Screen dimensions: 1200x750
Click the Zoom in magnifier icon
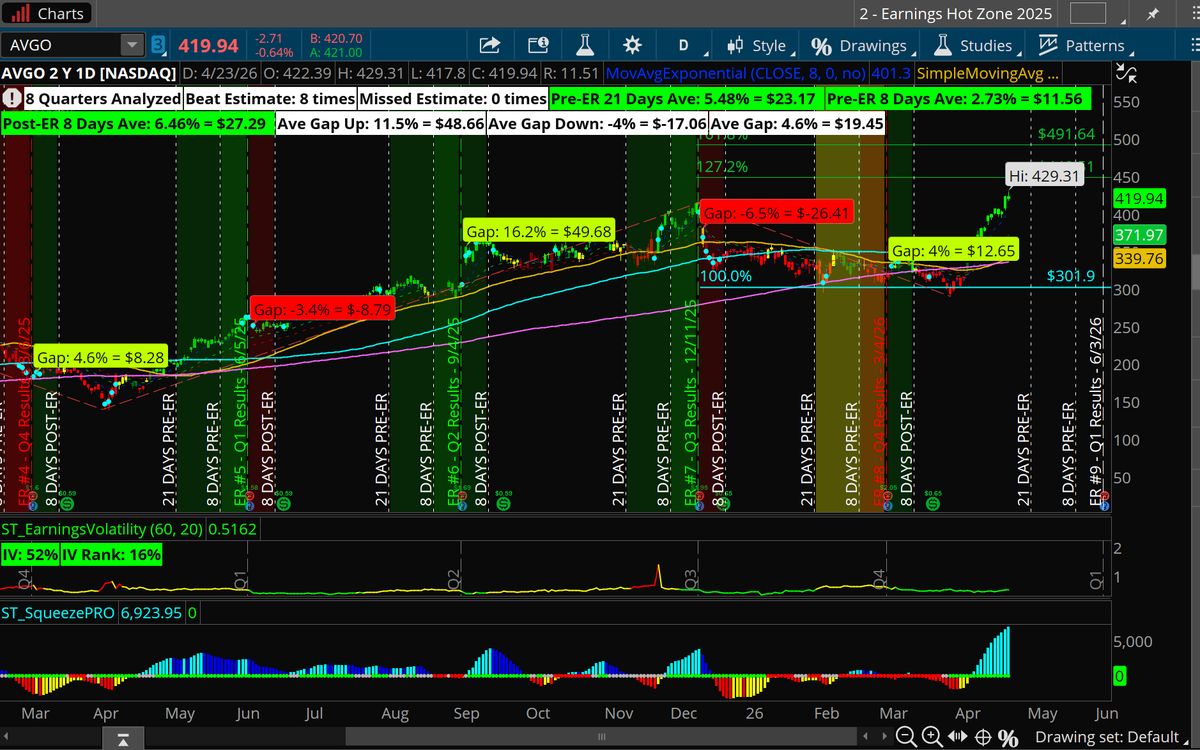click(x=931, y=737)
